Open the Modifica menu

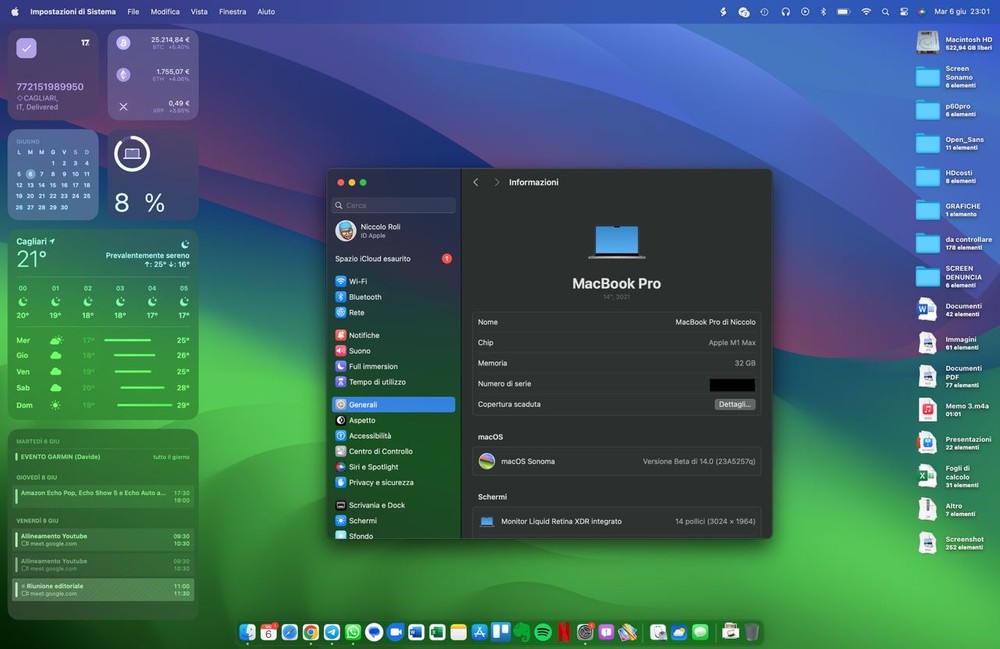coord(165,11)
